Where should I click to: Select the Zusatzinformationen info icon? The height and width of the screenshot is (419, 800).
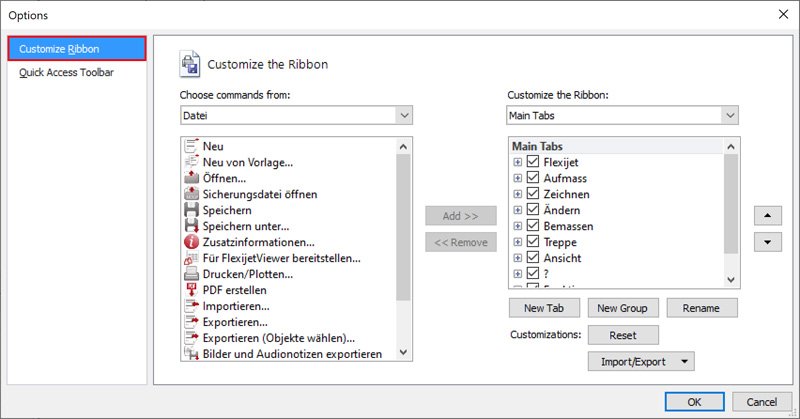click(x=192, y=242)
